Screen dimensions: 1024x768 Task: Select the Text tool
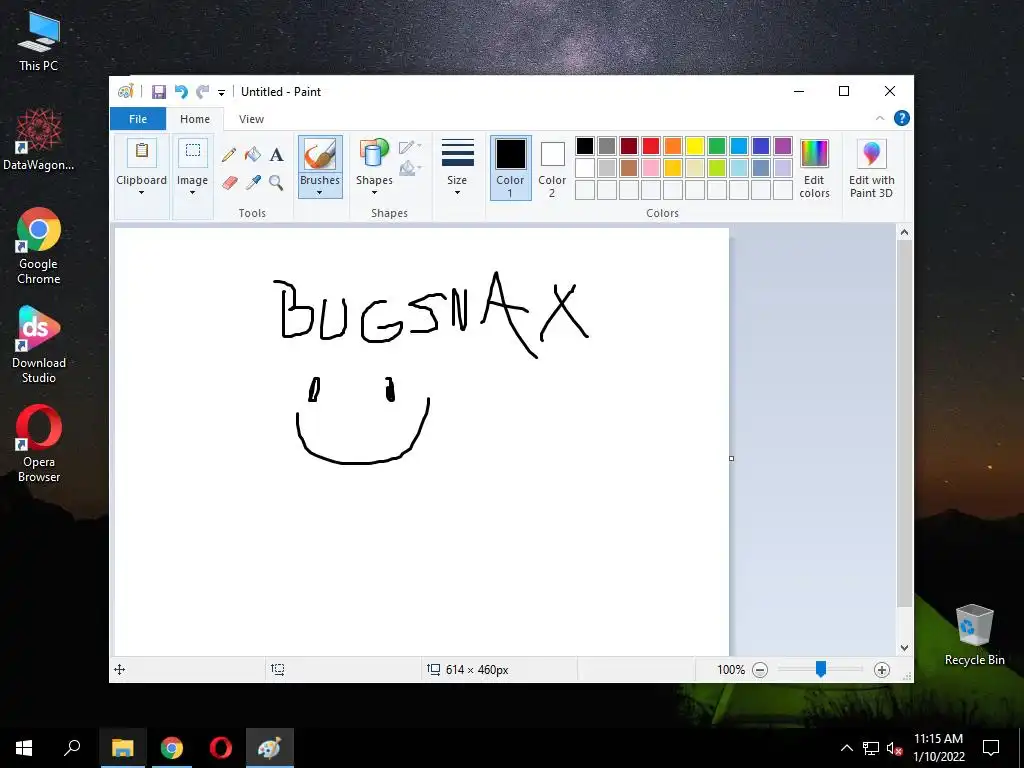click(x=276, y=155)
